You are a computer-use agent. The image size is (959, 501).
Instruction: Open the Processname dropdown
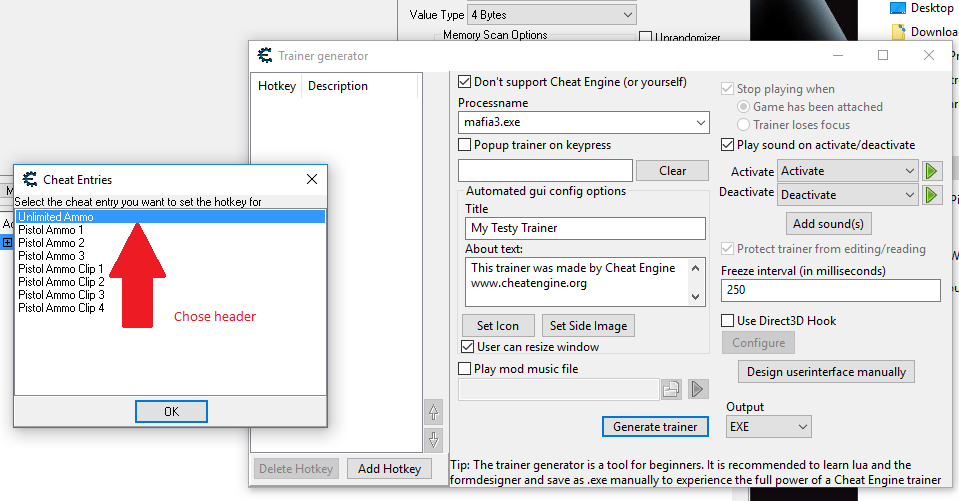700,123
